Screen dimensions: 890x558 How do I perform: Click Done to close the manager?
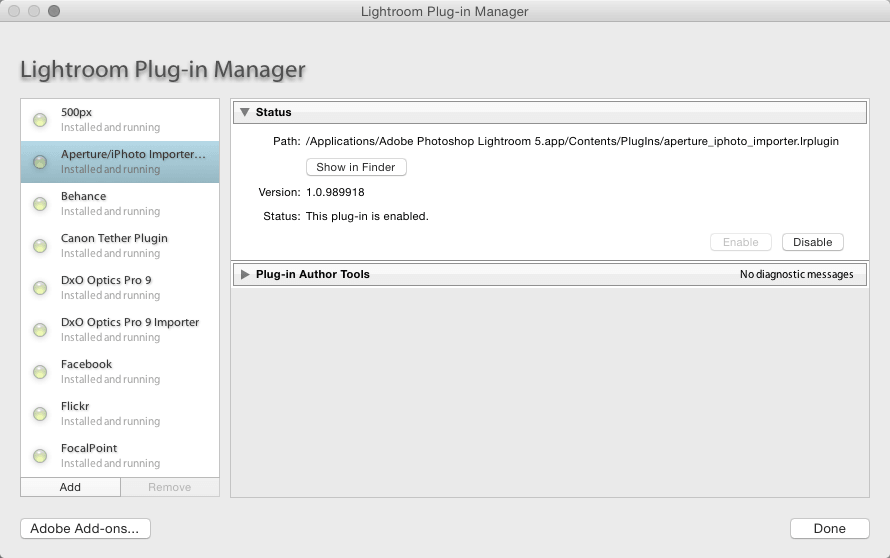pos(829,528)
